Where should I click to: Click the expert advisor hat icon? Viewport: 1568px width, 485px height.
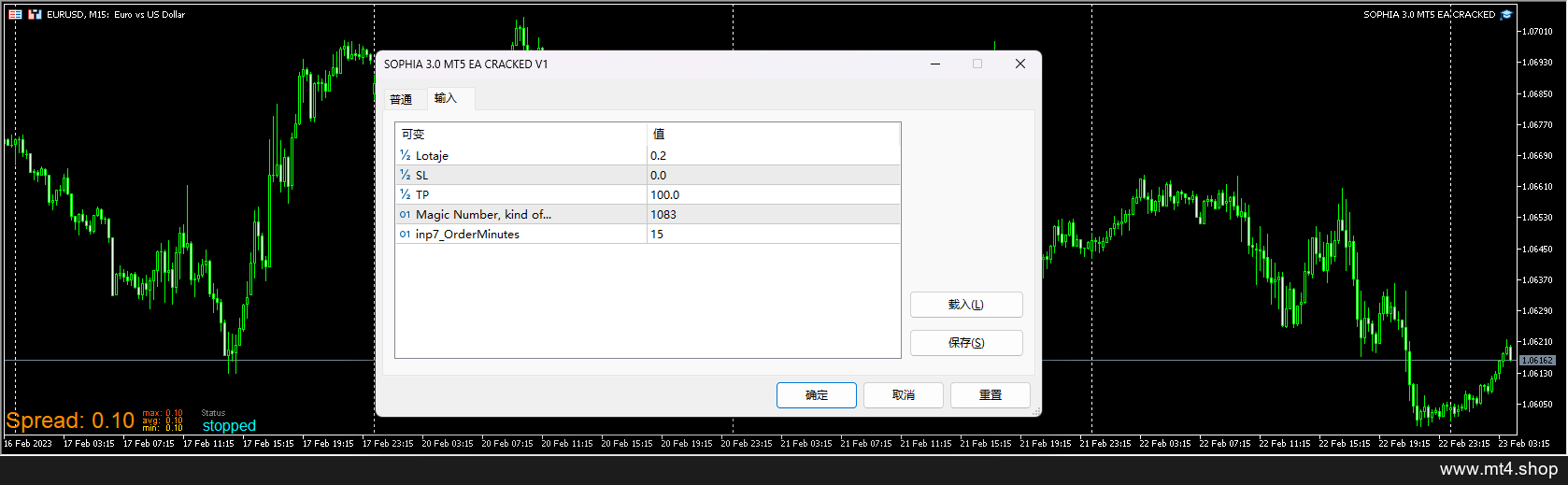click(1506, 14)
